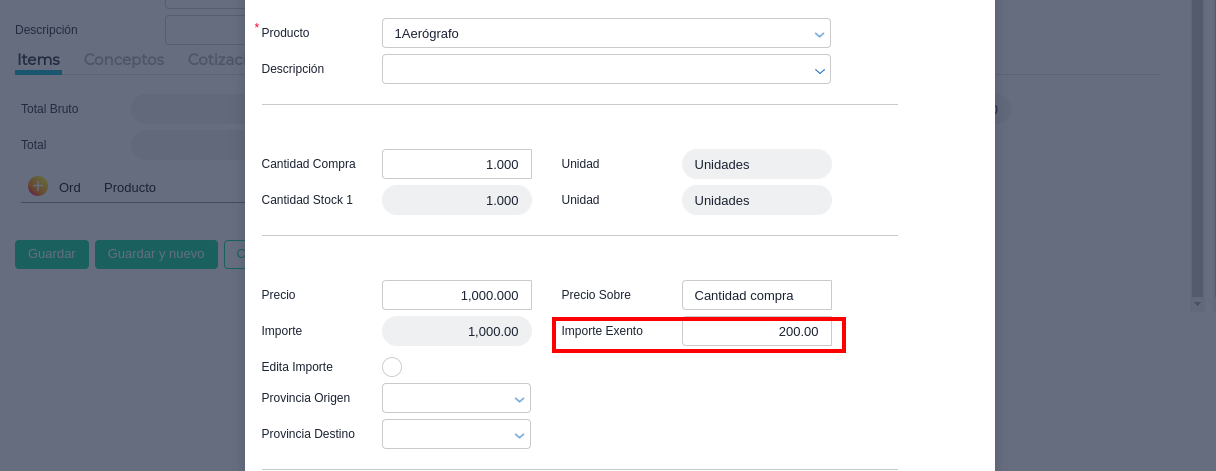
Task: Click the Producto dropdown chevron arrow
Action: (819, 34)
